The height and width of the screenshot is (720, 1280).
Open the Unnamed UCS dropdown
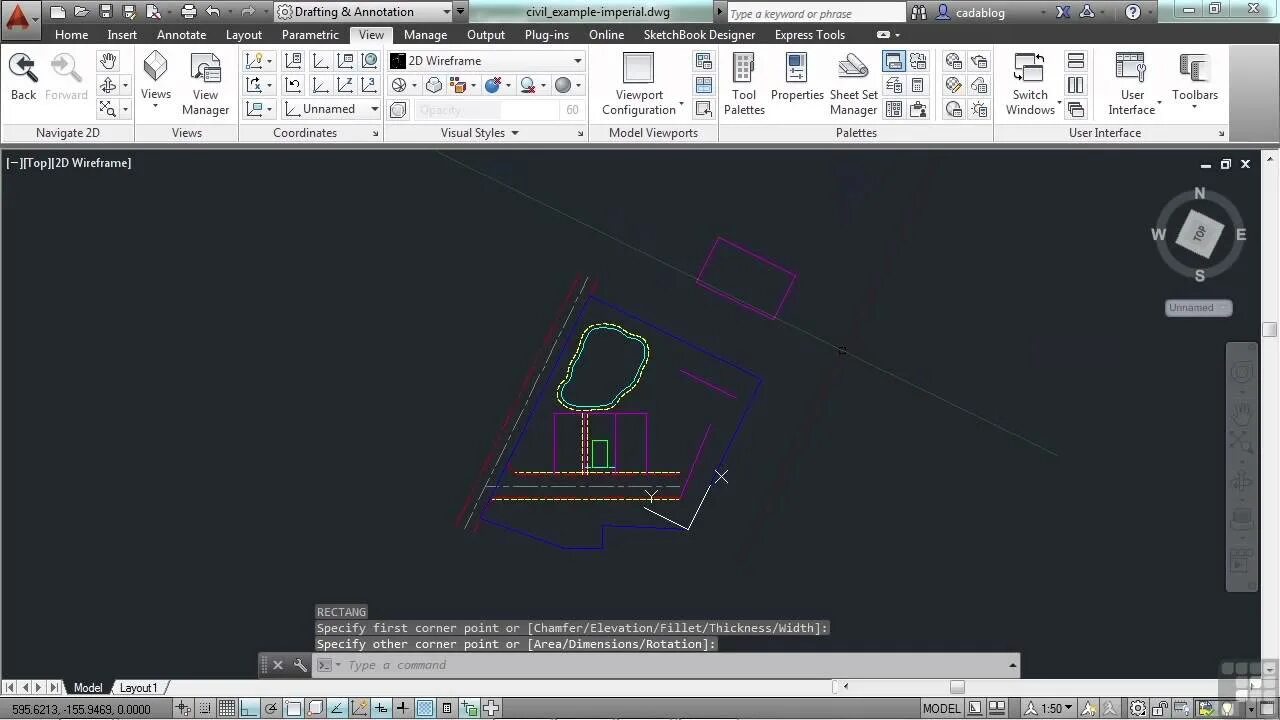[331, 109]
